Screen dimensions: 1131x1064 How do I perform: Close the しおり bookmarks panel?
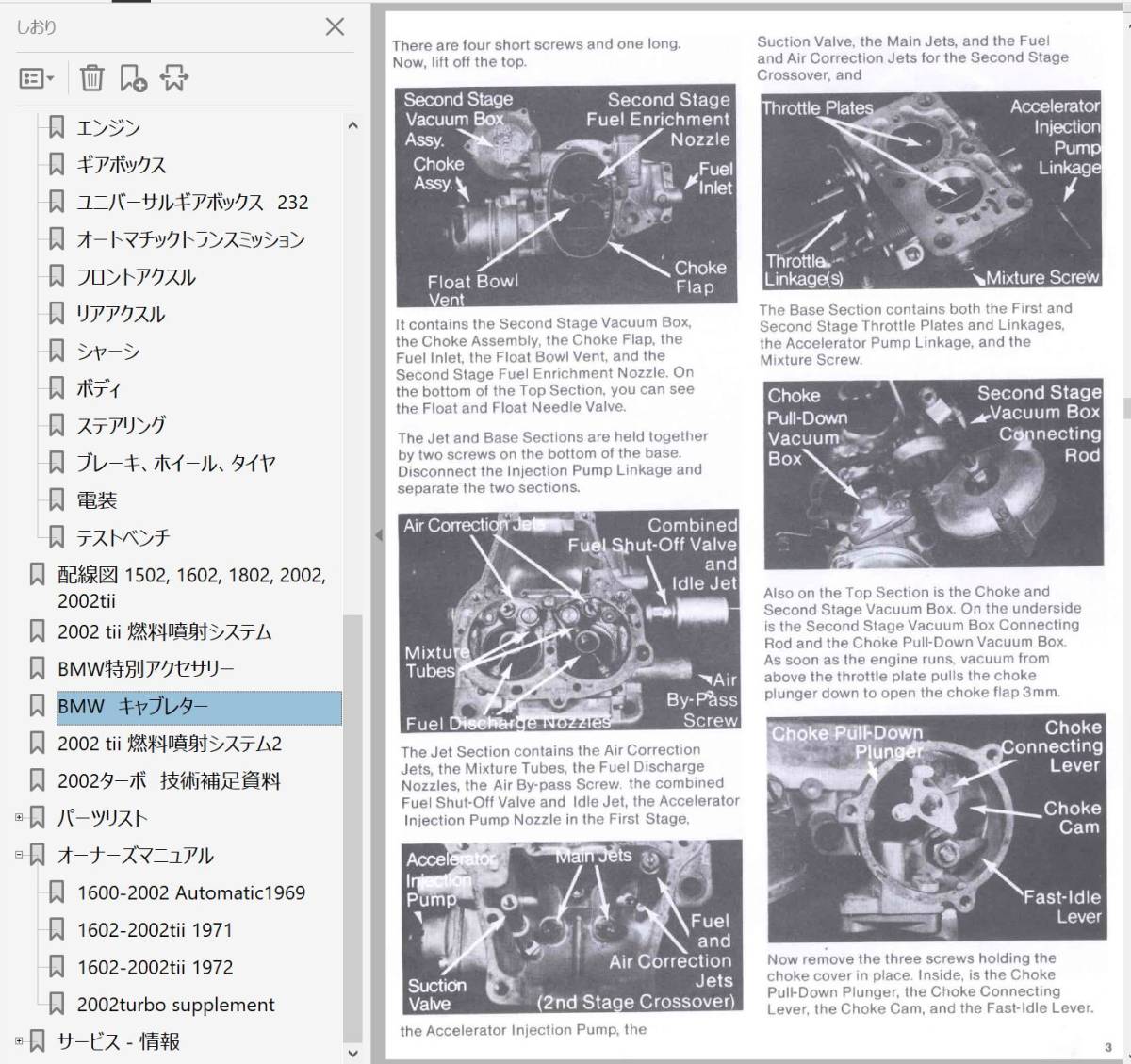(x=335, y=26)
